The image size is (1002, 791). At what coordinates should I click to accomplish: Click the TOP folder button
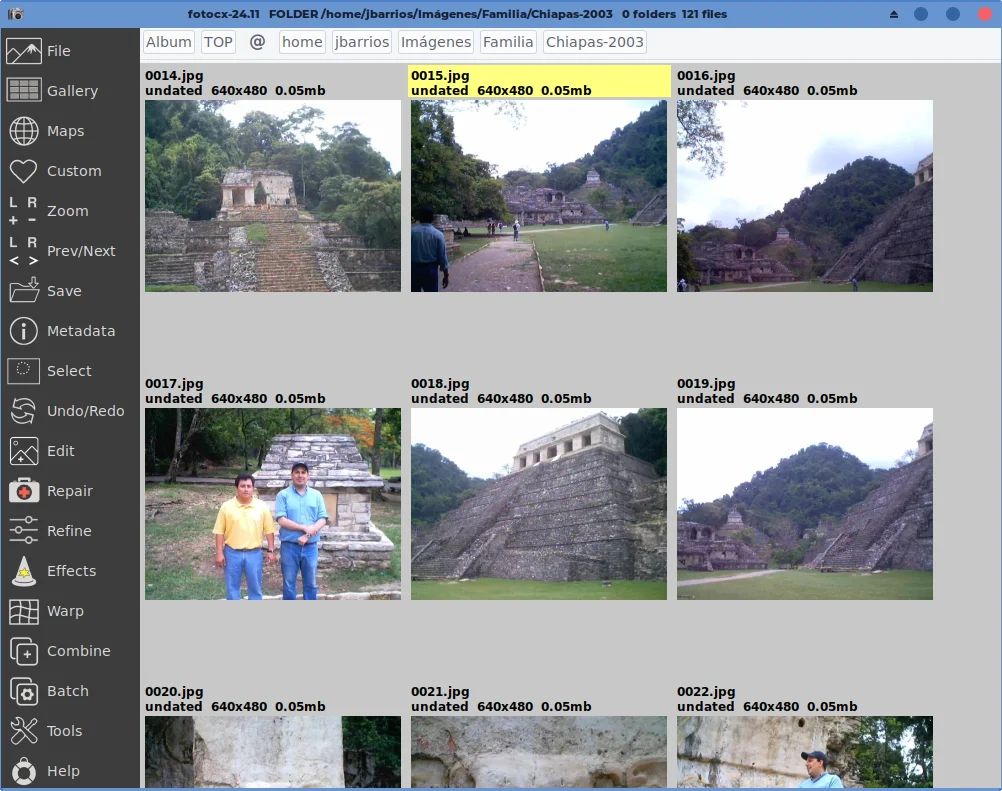click(218, 42)
